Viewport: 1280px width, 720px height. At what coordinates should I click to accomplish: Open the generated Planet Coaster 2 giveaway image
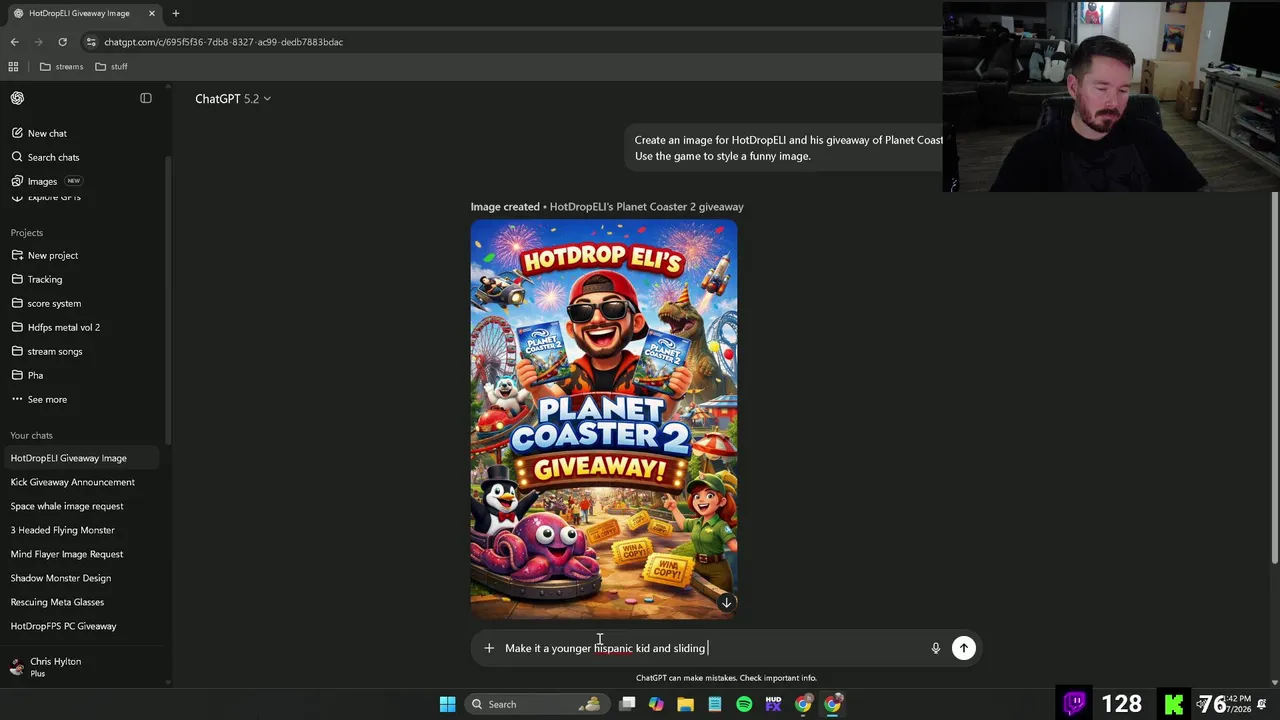point(604,420)
